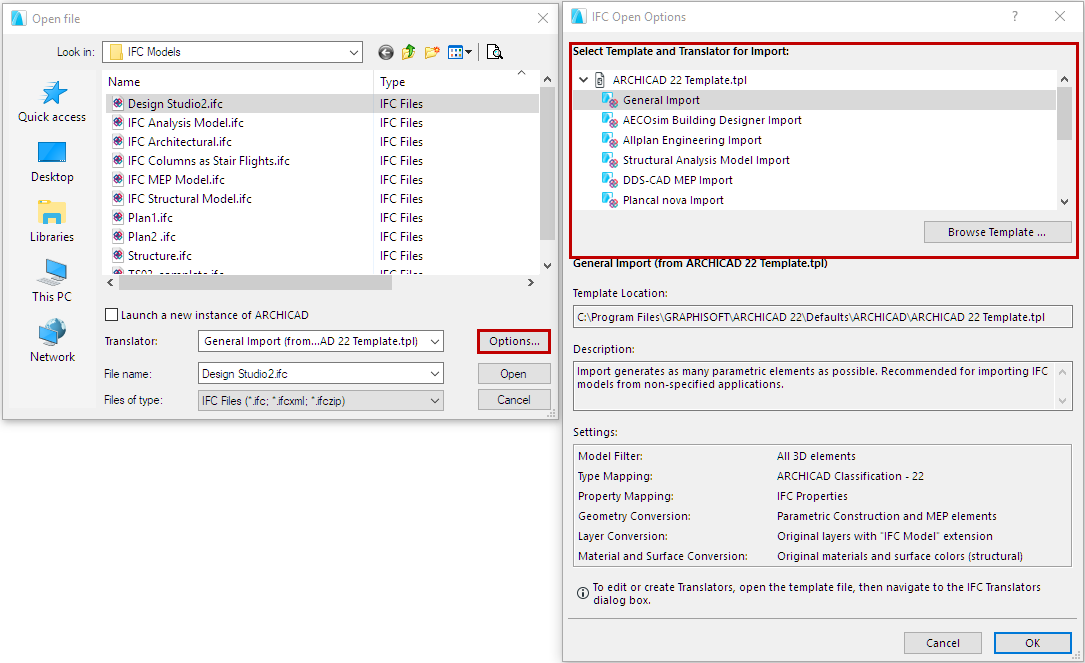Go up one folder level icon
Viewport: 1085px width, 663px height.
(408, 52)
